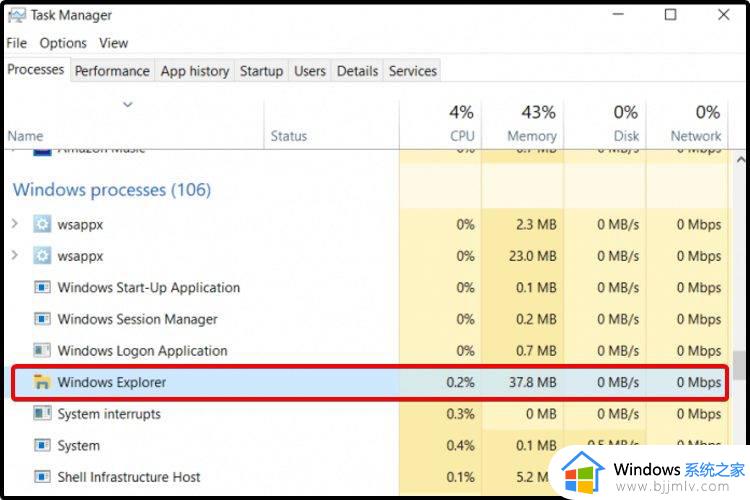The height and width of the screenshot is (500, 750).
Task: Click the Windows Session Manager icon
Action: click(x=42, y=319)
